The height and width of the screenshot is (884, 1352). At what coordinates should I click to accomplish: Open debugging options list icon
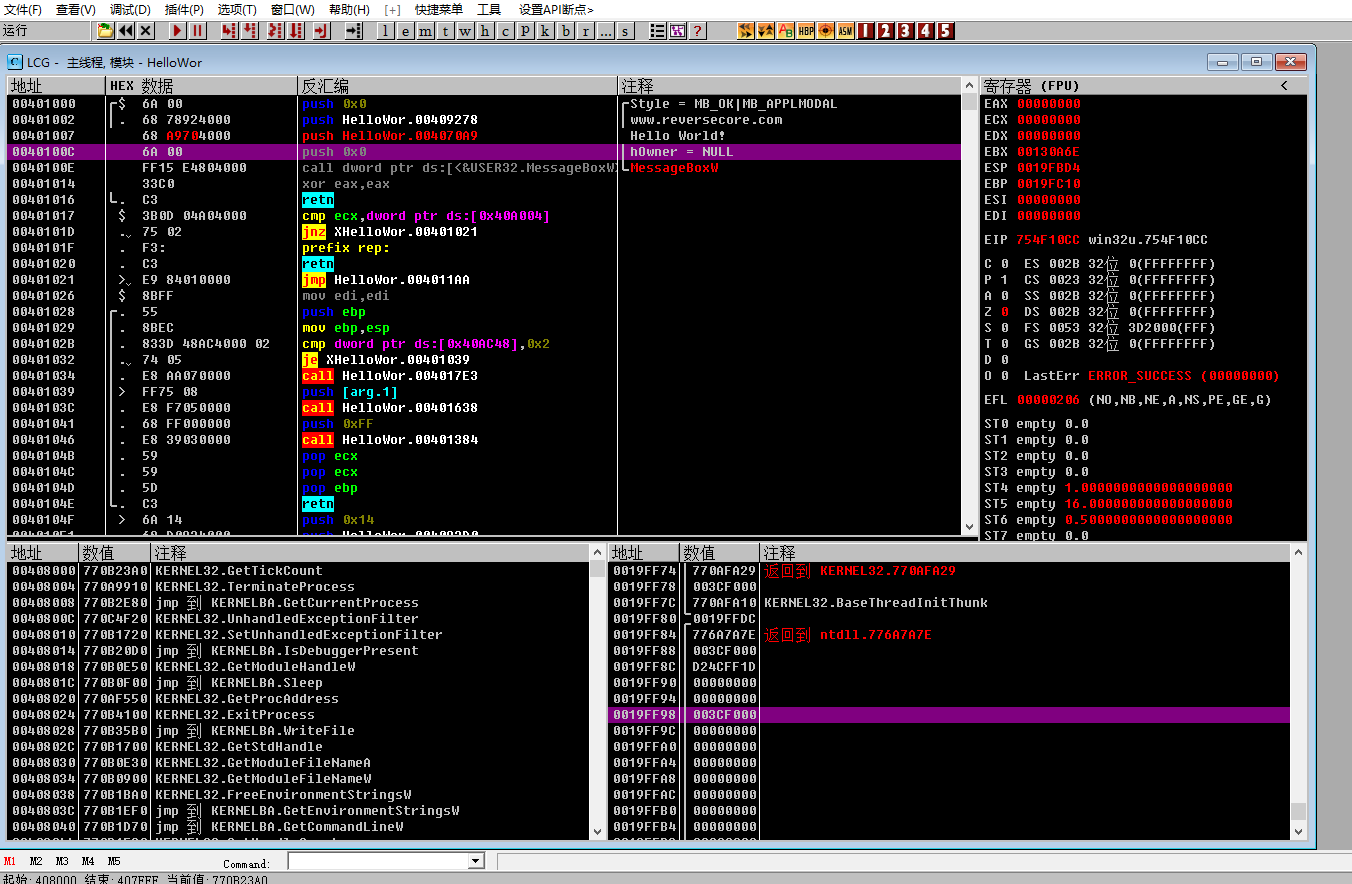tap(657, 31)
